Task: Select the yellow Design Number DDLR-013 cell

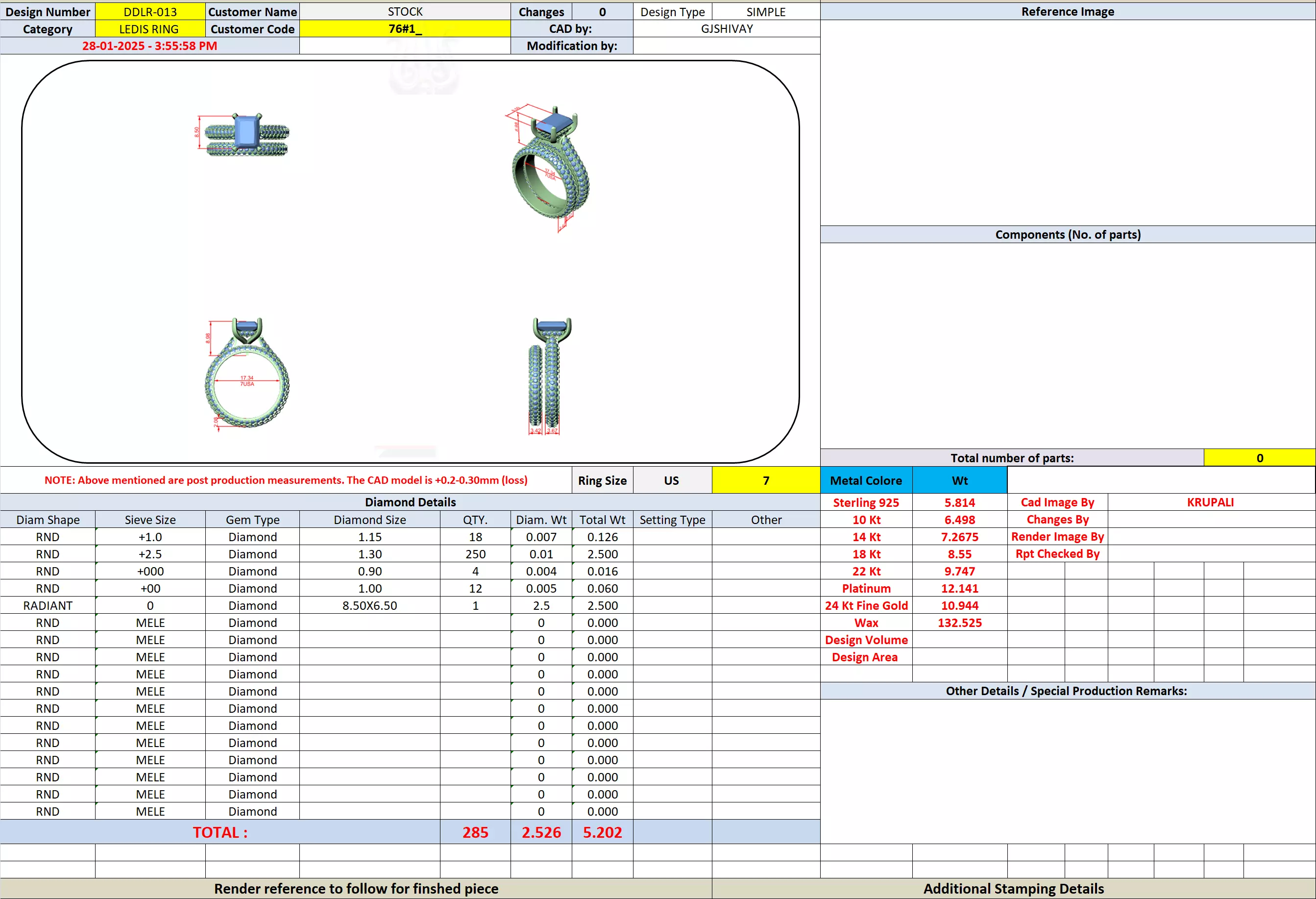Action: click(x=150, y=12)
